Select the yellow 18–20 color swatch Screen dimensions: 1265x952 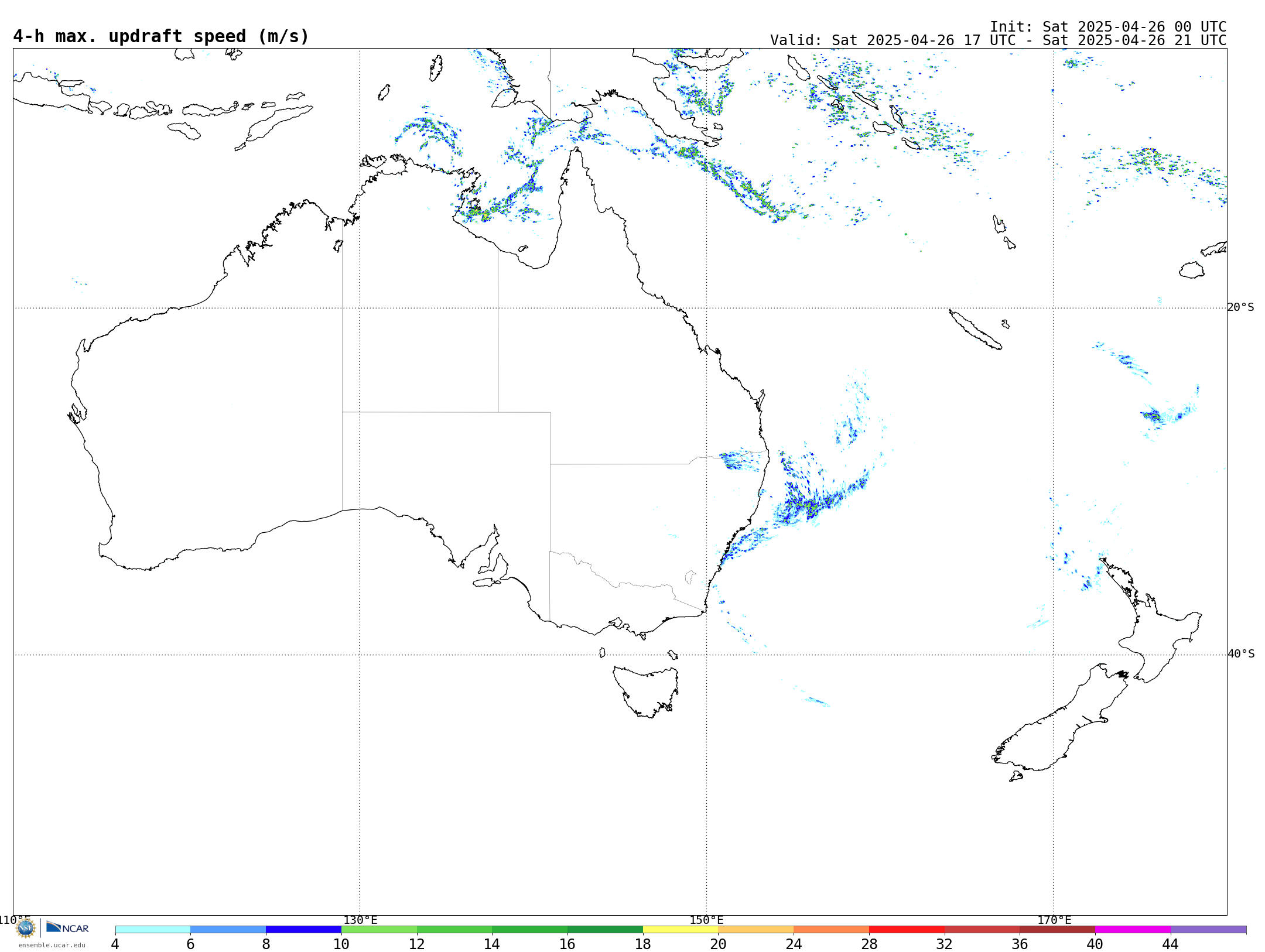681,930
